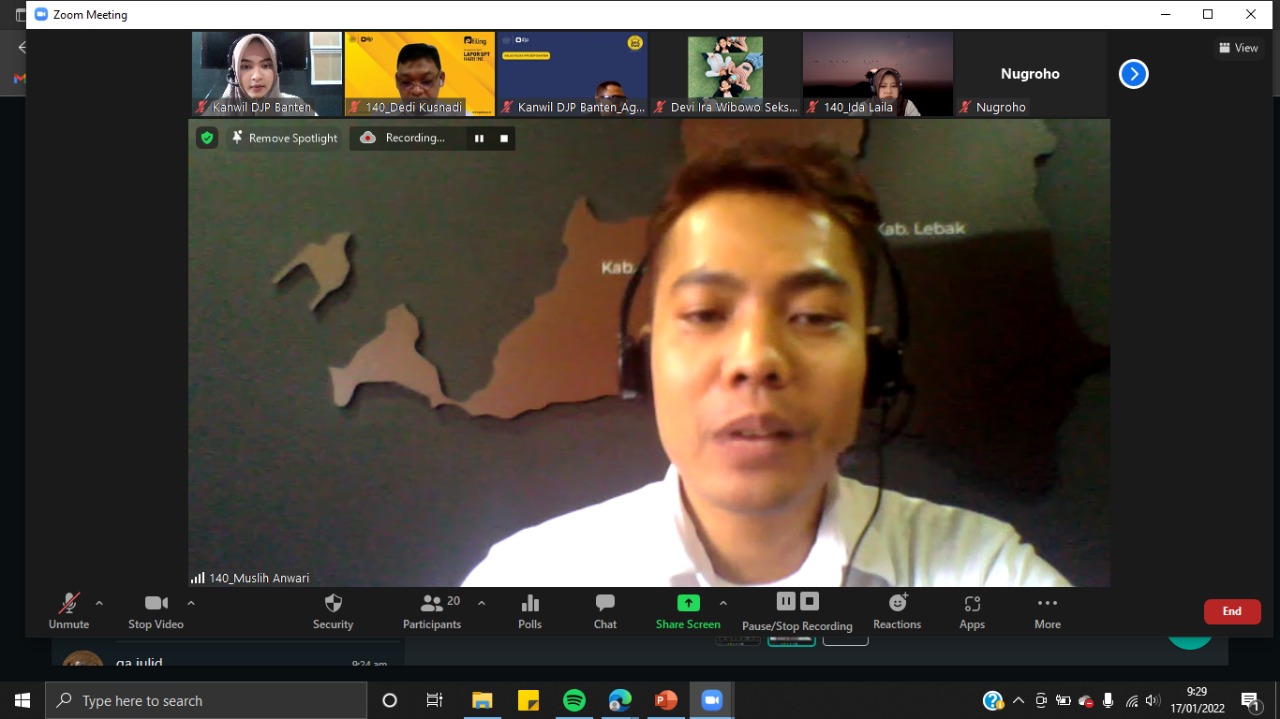Open the Security shield icon
1280x719 pixels.
point(333,604)
